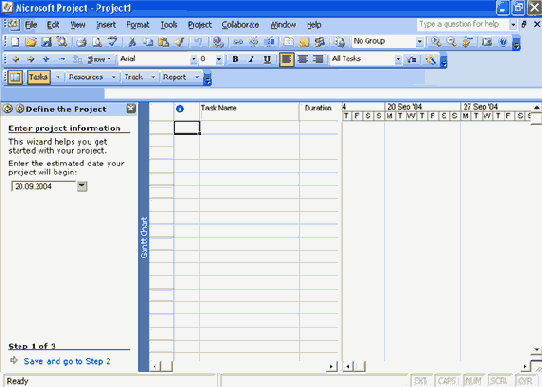Go to the selected task in the chart
Image resolution: width=542 pixels, height=387 pixels.
[x=467, y=42]
